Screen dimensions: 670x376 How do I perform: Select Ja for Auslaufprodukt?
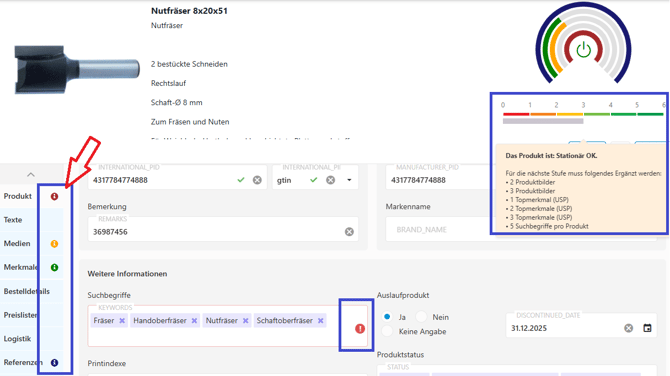pyautogui.click(x=387, y=317)
